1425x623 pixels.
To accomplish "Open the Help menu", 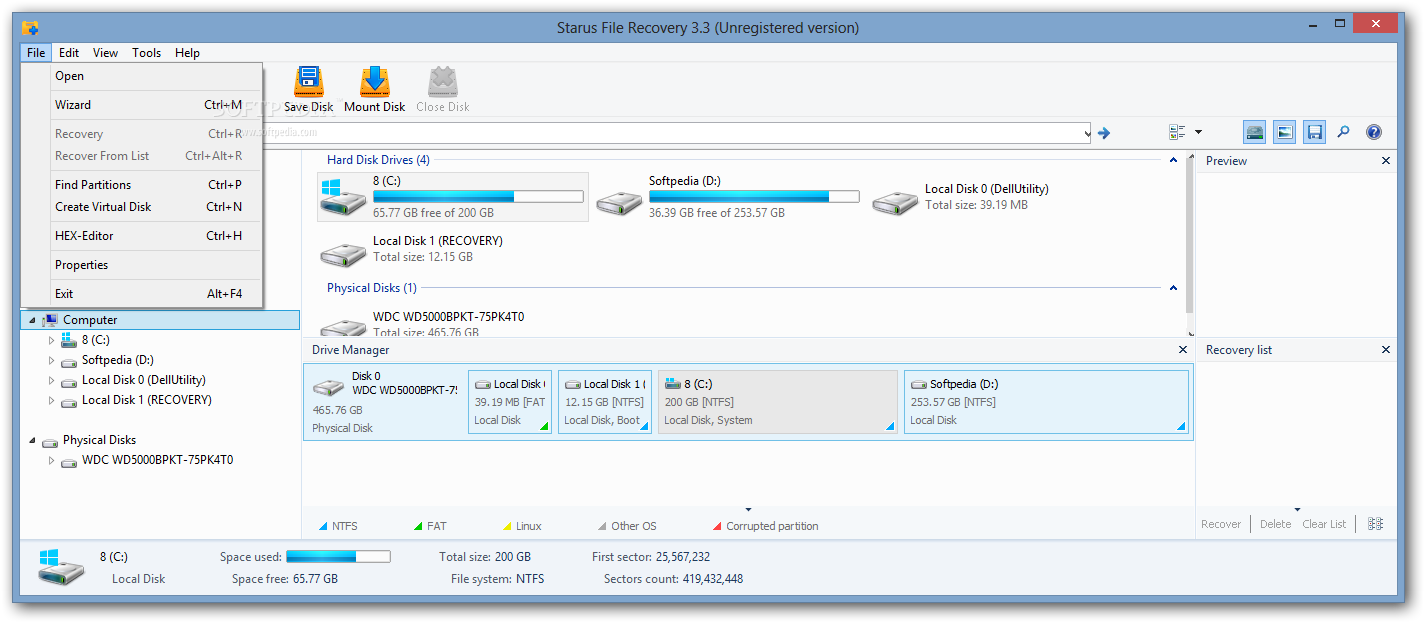I will [187, 53].
